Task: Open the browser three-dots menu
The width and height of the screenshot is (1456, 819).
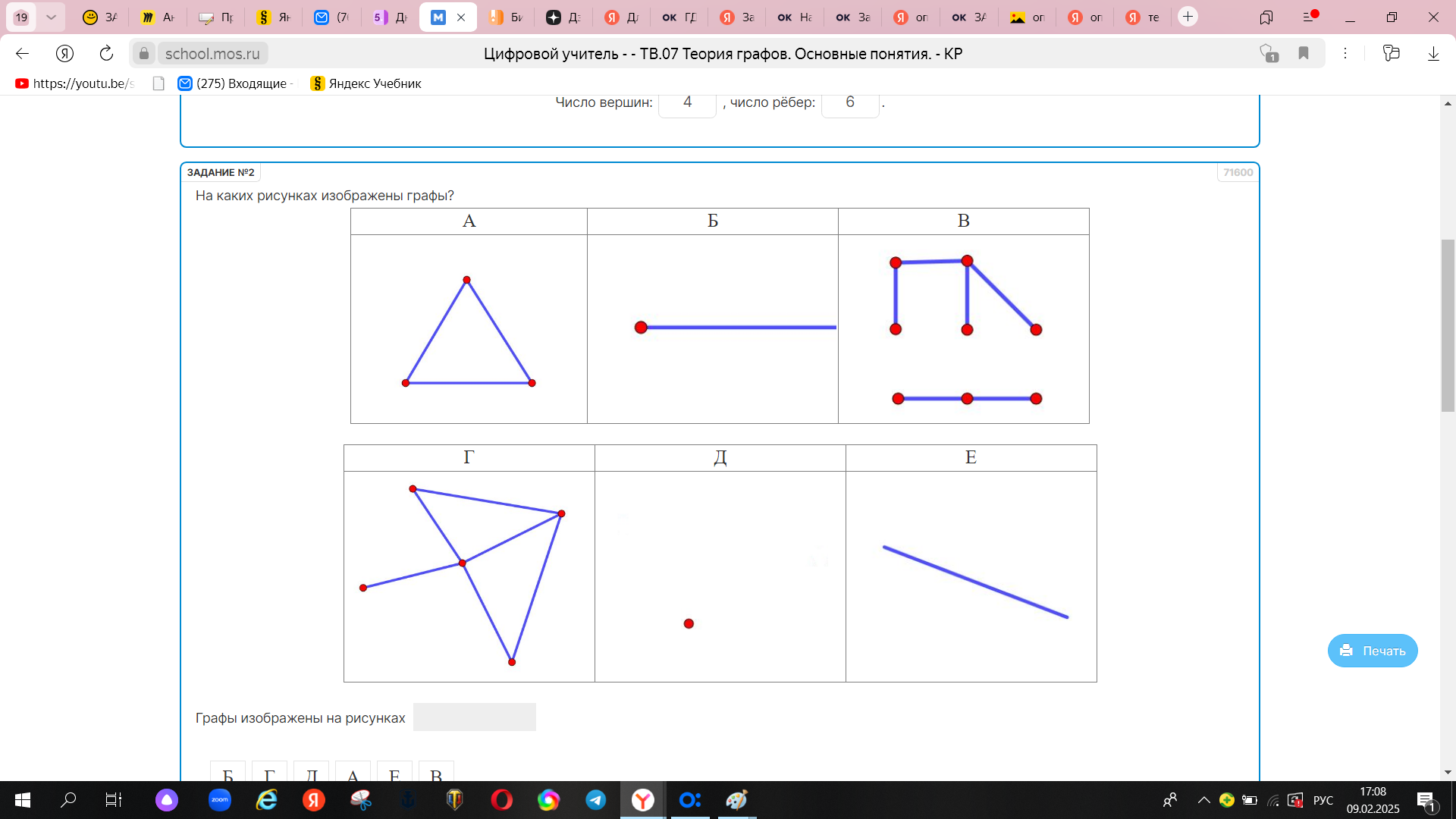Action: tap(1345, 53)
